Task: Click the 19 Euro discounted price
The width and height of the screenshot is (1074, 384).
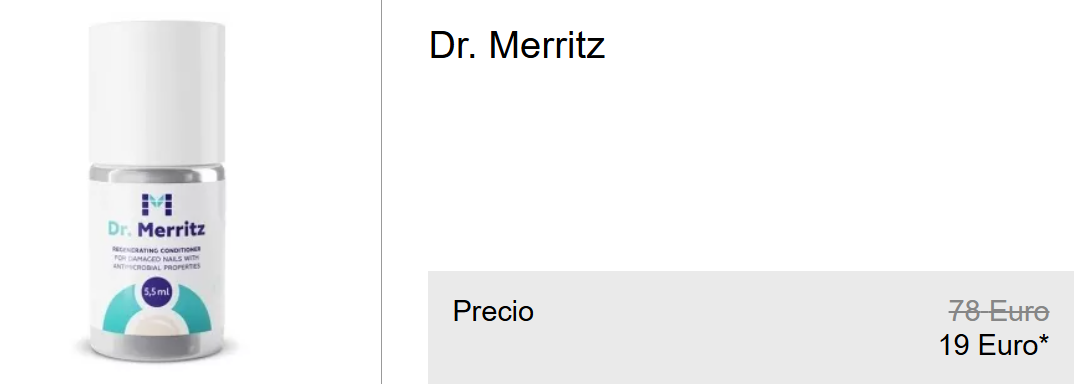Action: [988, 346]
